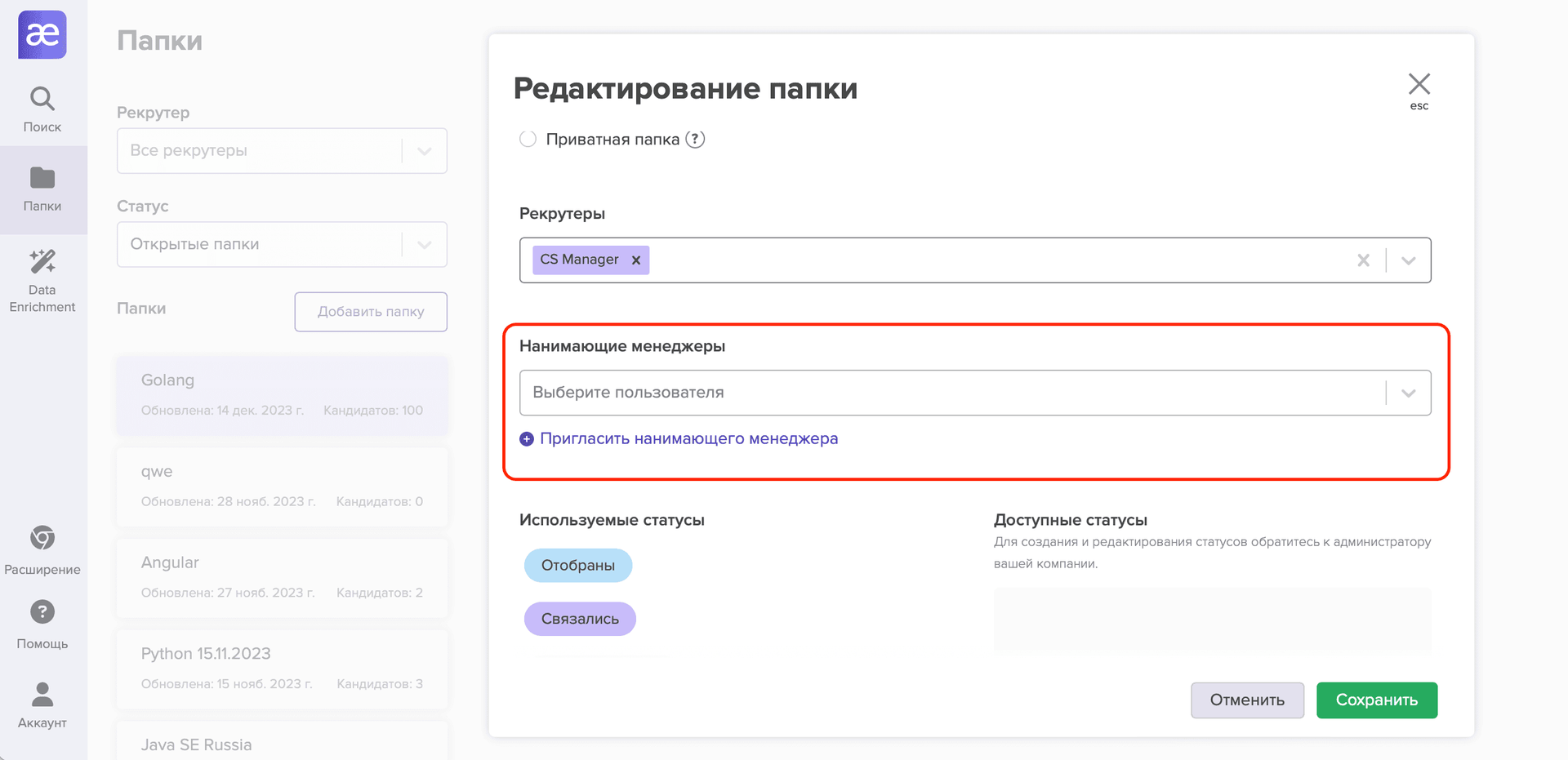Screen dimensions: 1568x760
Task: Open the Chrome extension page
Action: [42, 549]
